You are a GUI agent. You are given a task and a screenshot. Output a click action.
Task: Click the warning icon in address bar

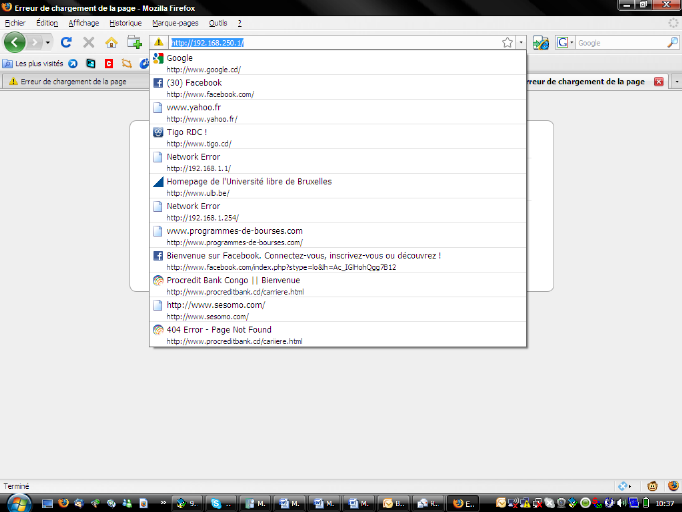[x=158, y=43]
